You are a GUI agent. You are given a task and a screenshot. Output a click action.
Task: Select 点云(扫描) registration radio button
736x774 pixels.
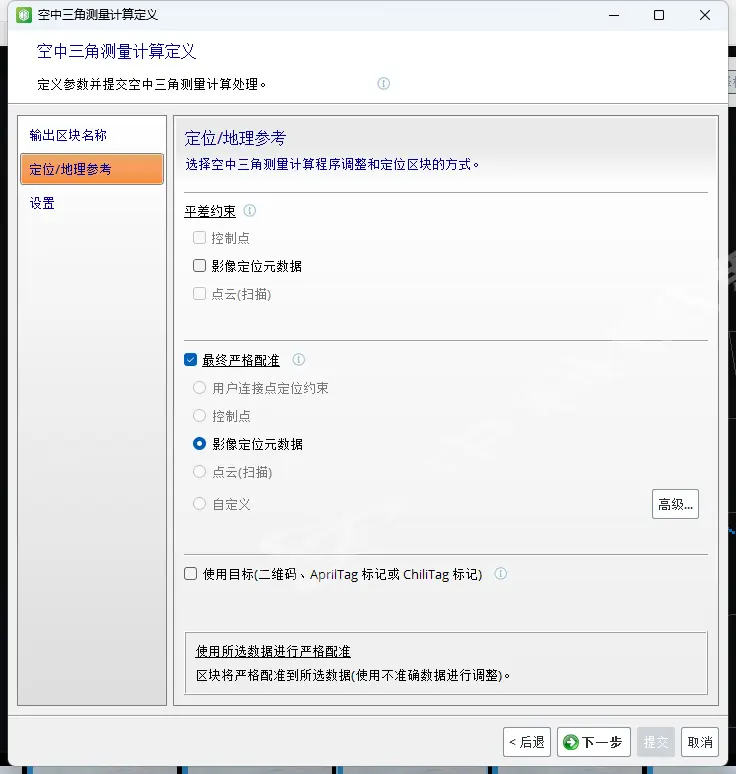[199, 472]
